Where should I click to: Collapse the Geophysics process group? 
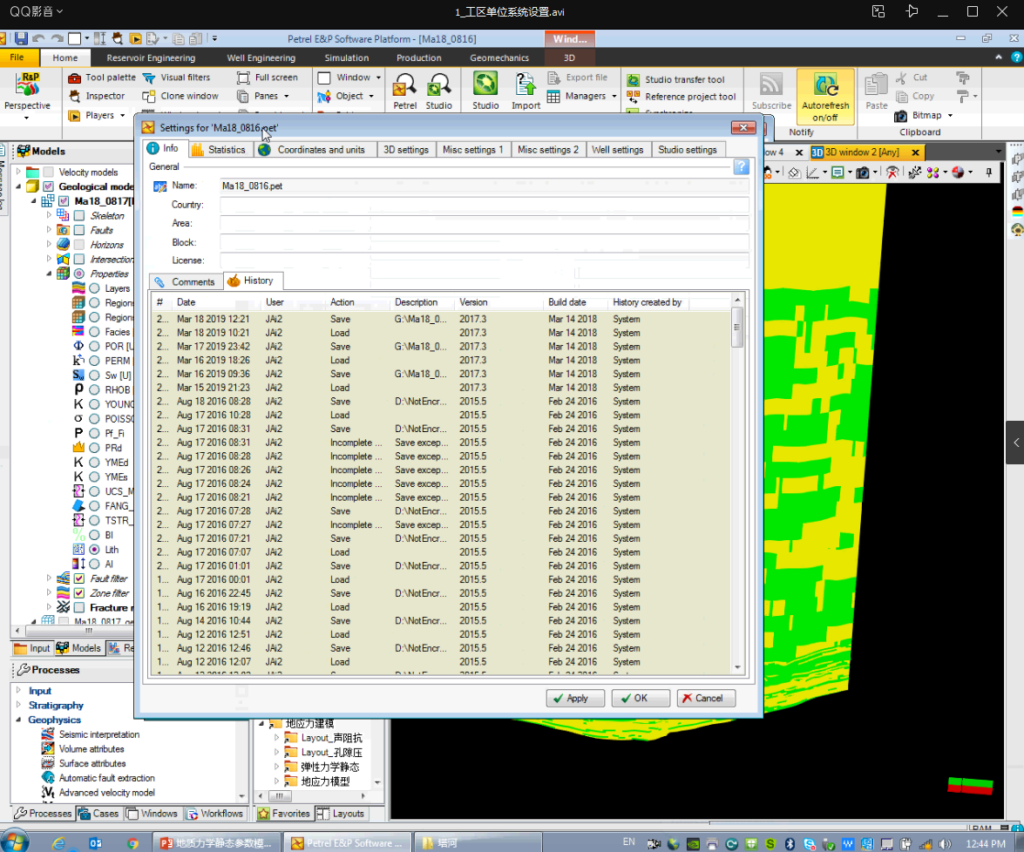pos(18,719)
